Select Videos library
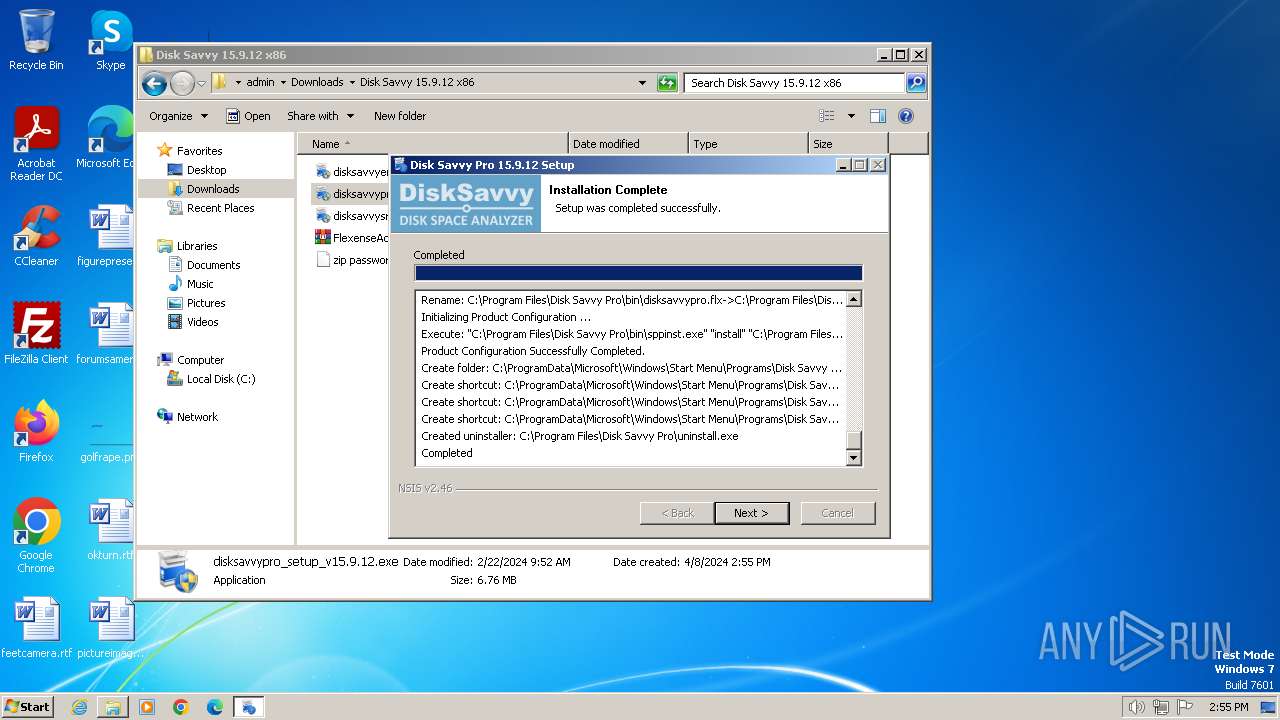Viewport: 1280px width, 720px height. (202, 322)
